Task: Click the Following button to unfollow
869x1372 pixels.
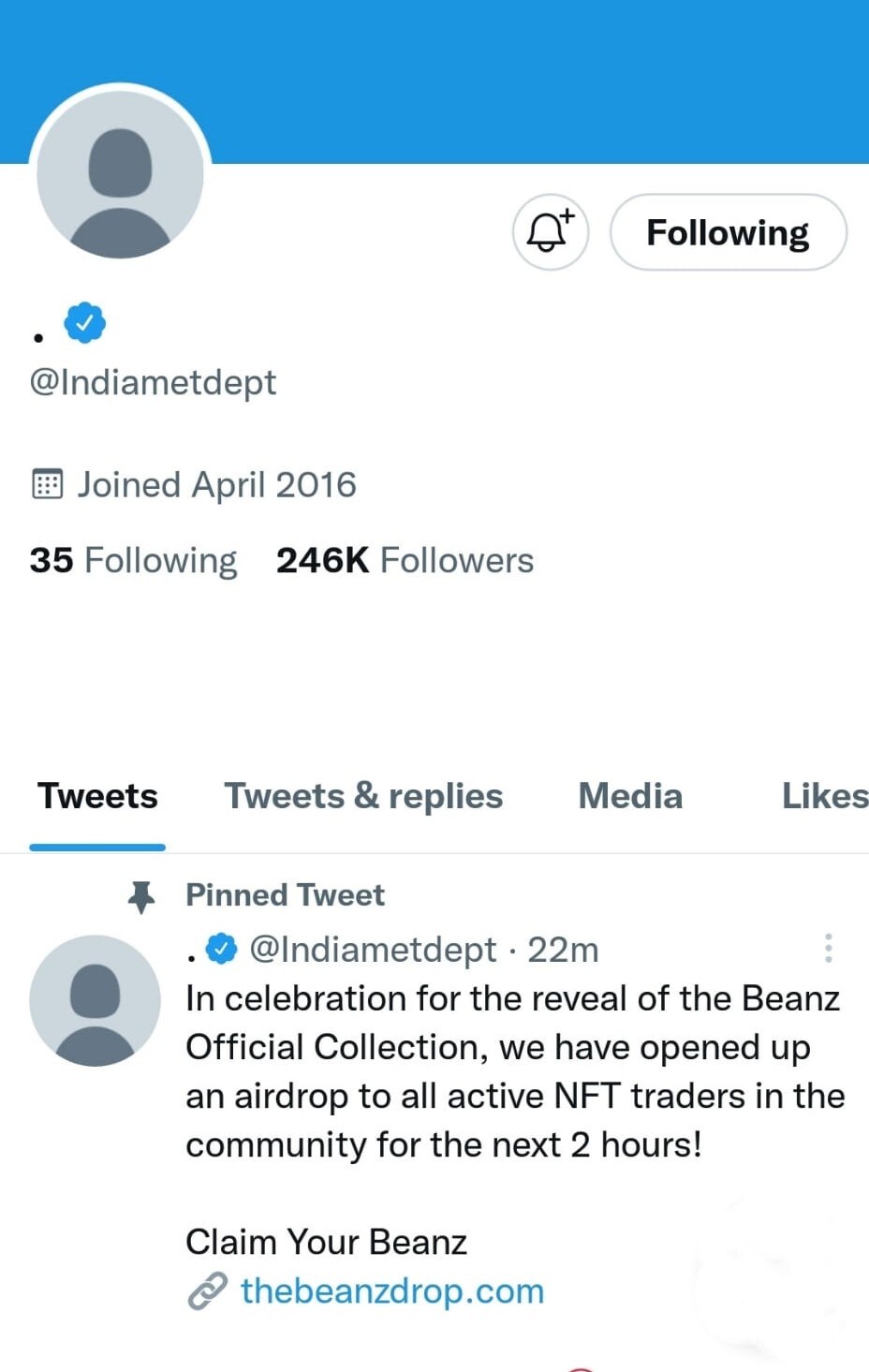Action: pos(728,232)
